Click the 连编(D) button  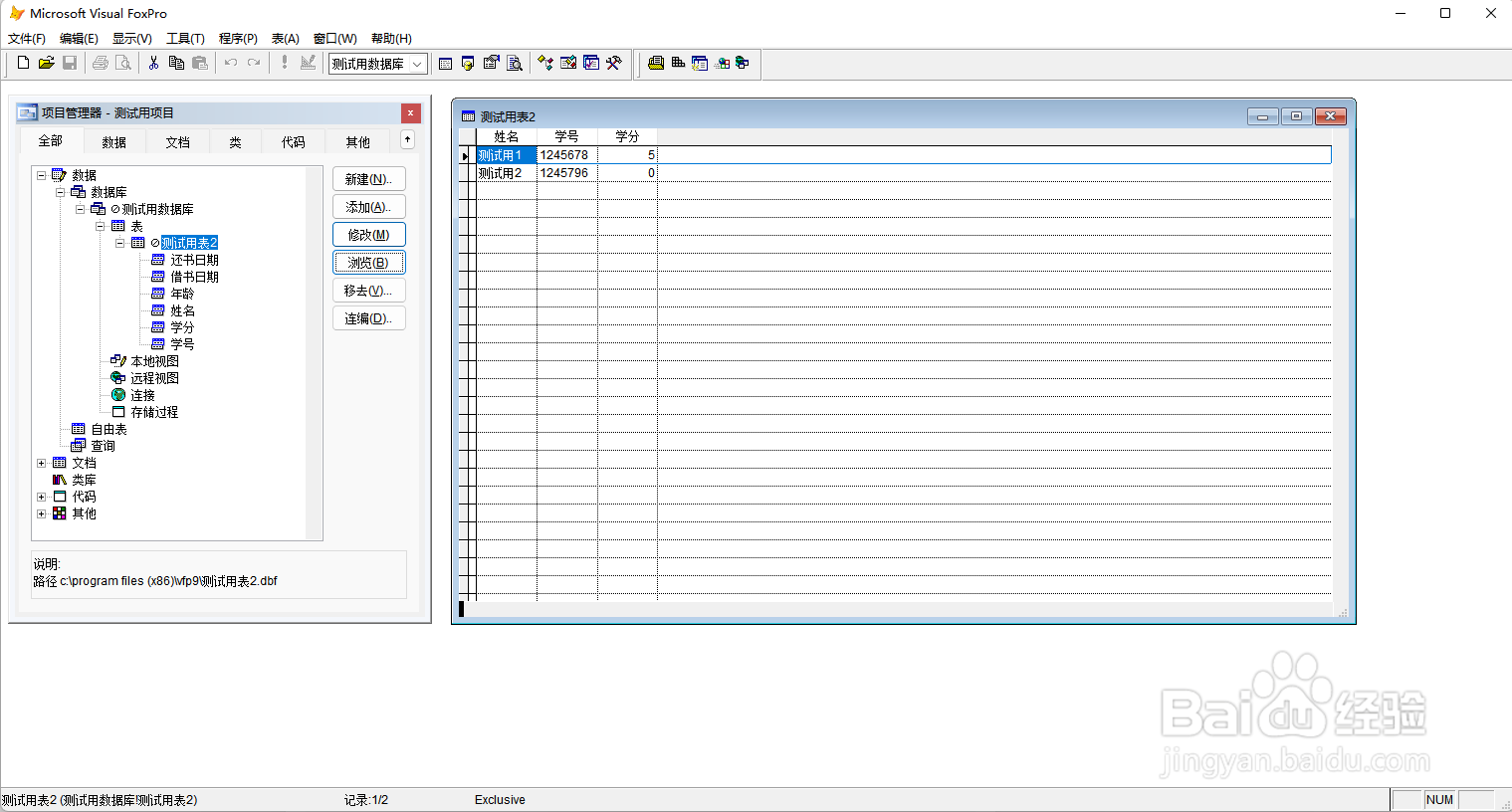point(368,318)
